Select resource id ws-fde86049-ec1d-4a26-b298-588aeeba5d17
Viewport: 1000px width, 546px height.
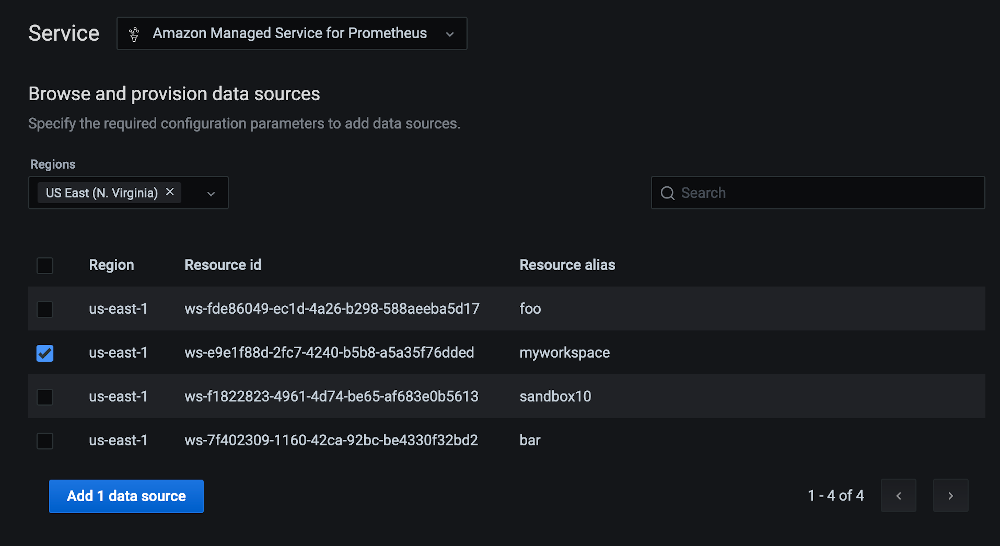coord(332,309)
